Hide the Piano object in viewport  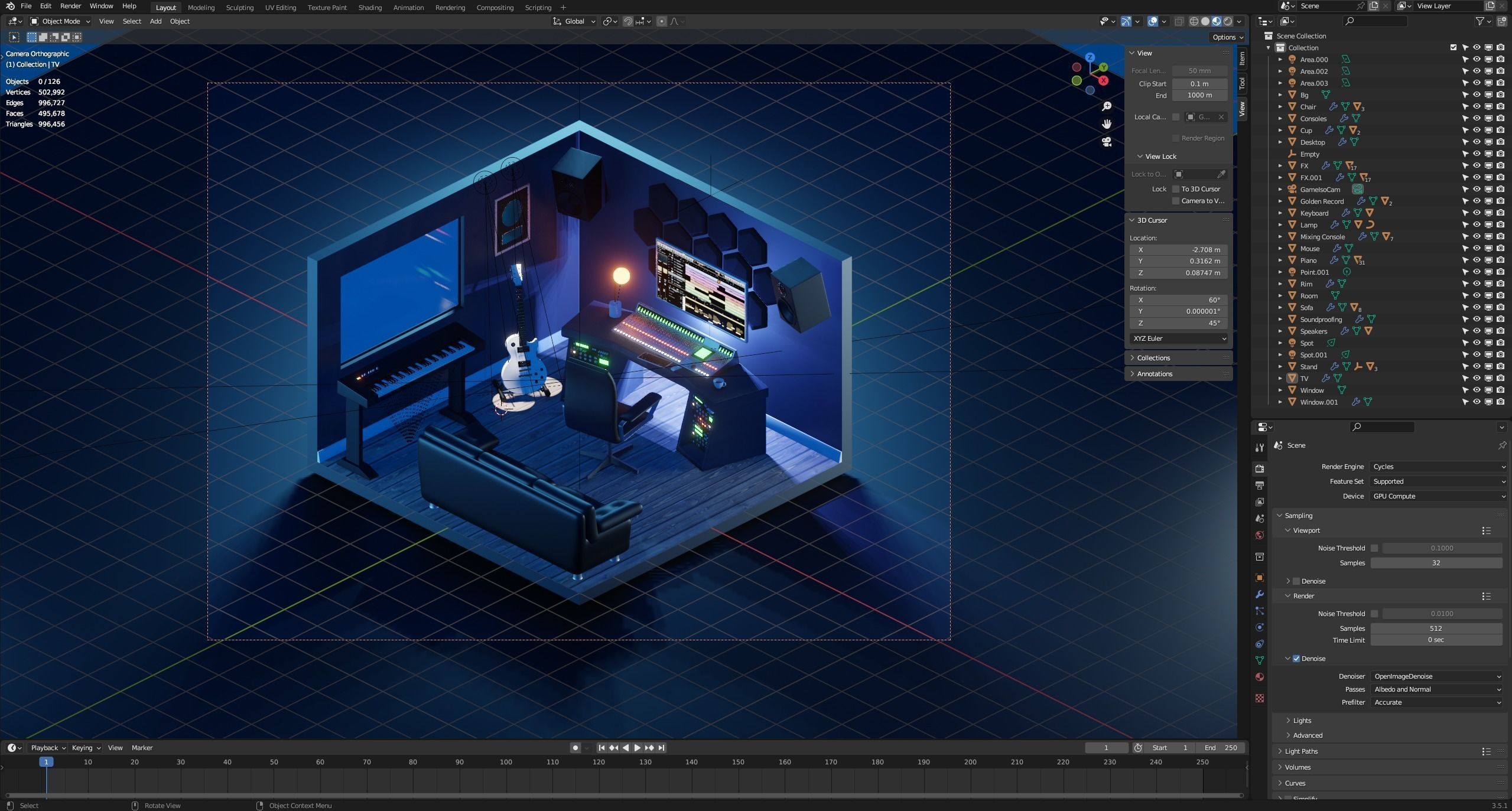(x=1477, y=260)
